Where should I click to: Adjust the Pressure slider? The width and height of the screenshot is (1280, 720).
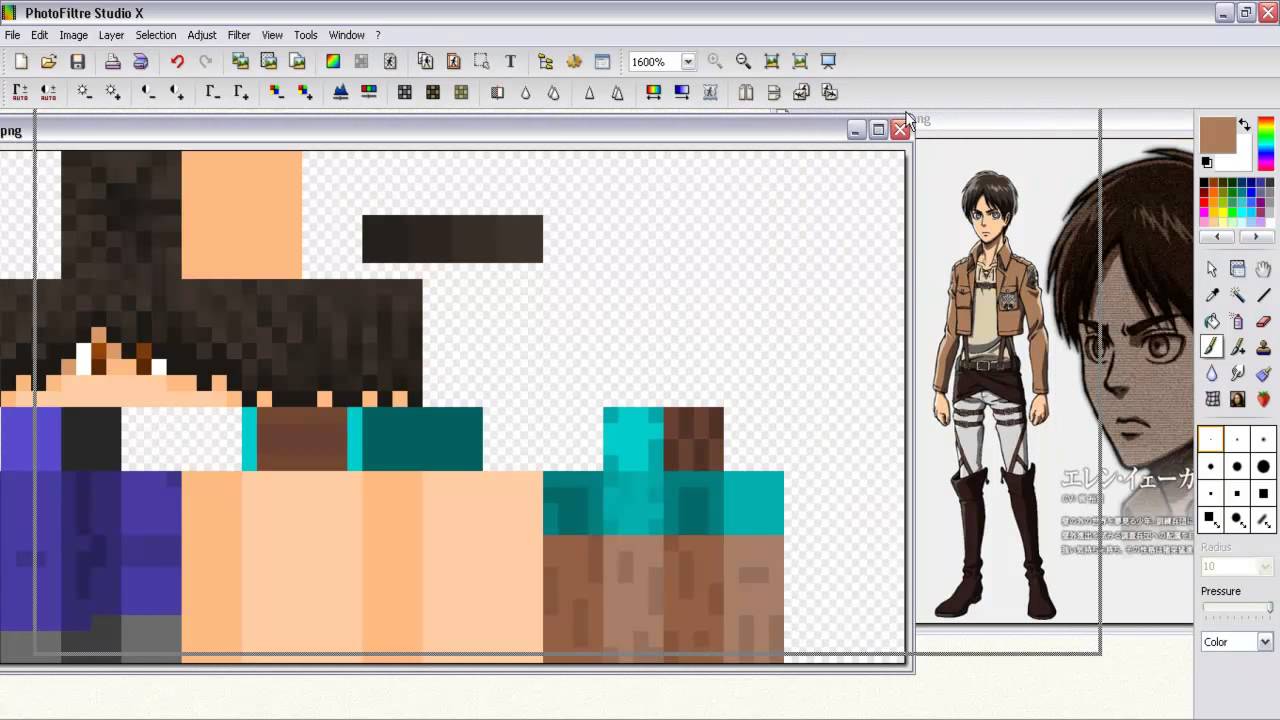(1237, 608)
